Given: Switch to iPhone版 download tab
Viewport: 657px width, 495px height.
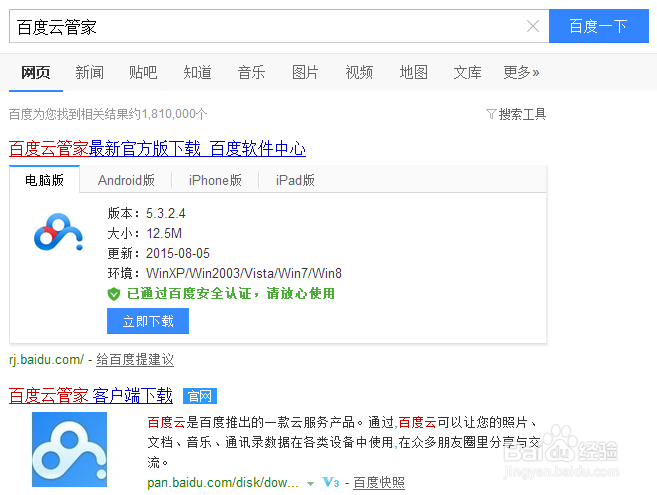Looking at the screenshot, I should (215, 180).
